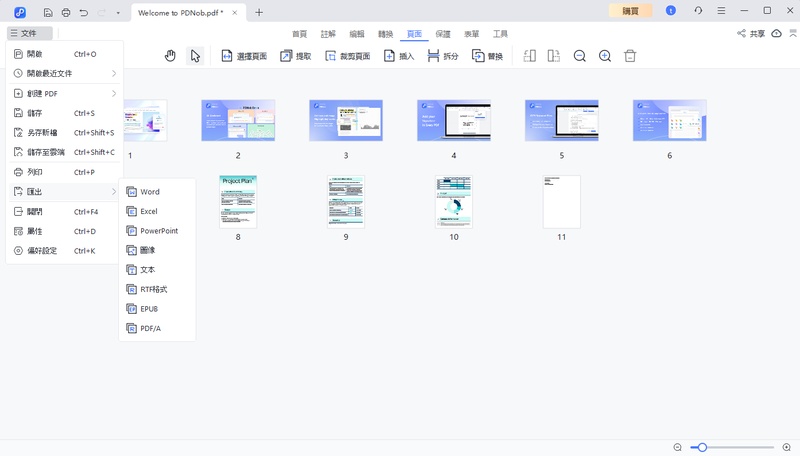Switch to the 保護 tab
The height and width of the screenshot is (456, 800).
(x=443, y=33)
